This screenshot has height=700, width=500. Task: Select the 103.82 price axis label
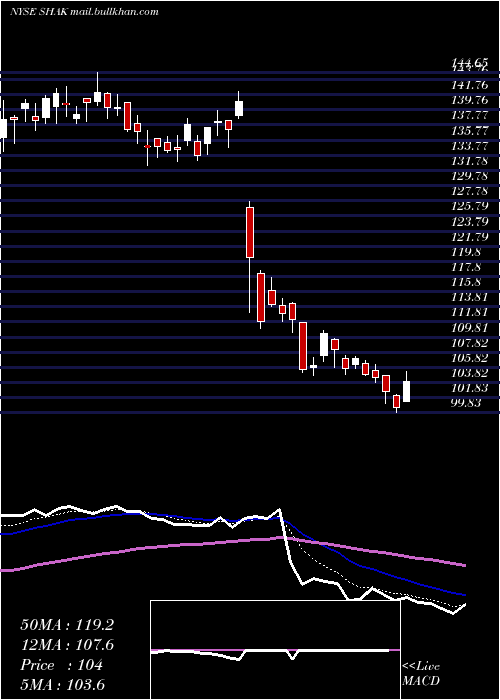469,373
